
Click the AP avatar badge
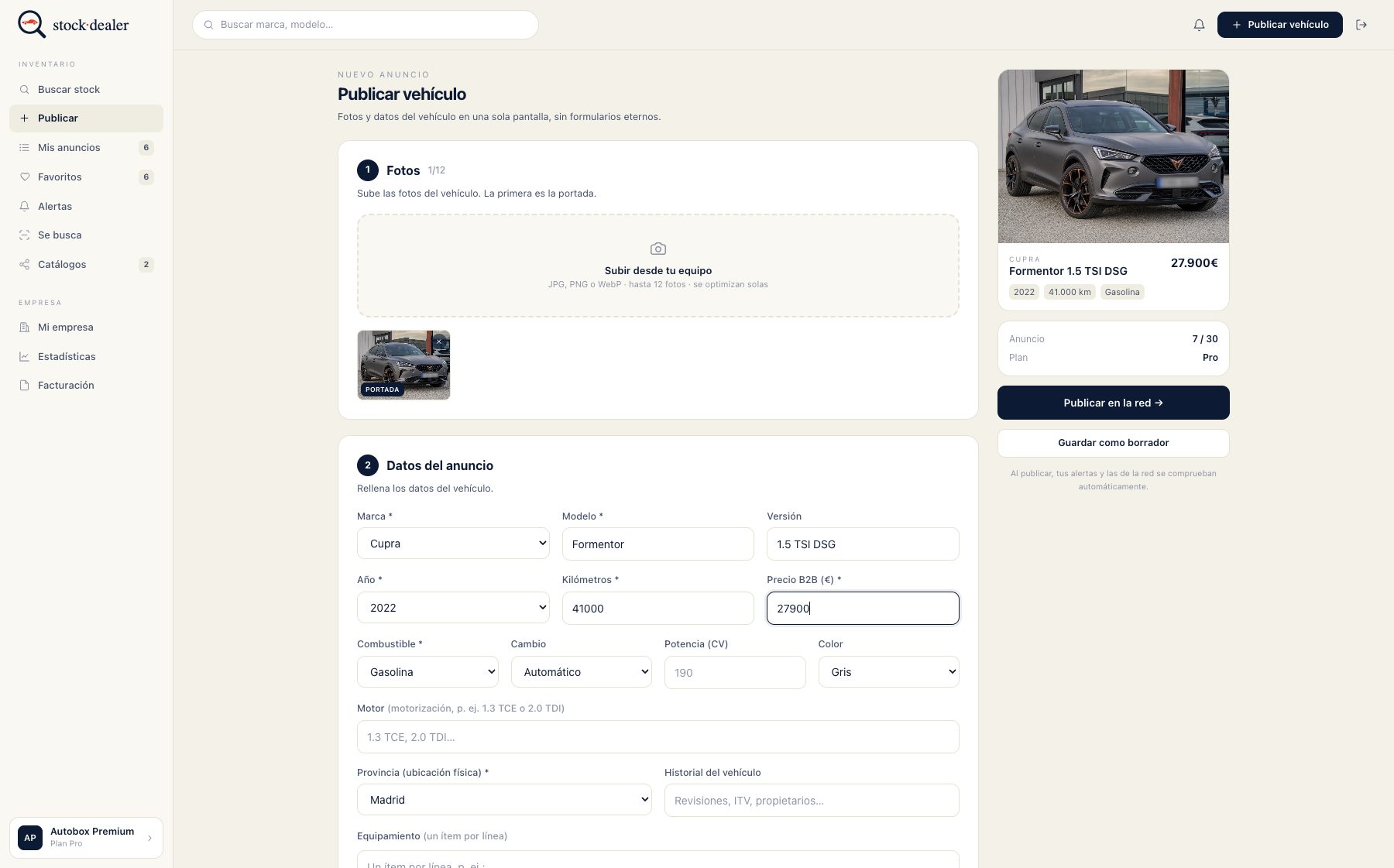pyautogui.click(x=30, y=837)
